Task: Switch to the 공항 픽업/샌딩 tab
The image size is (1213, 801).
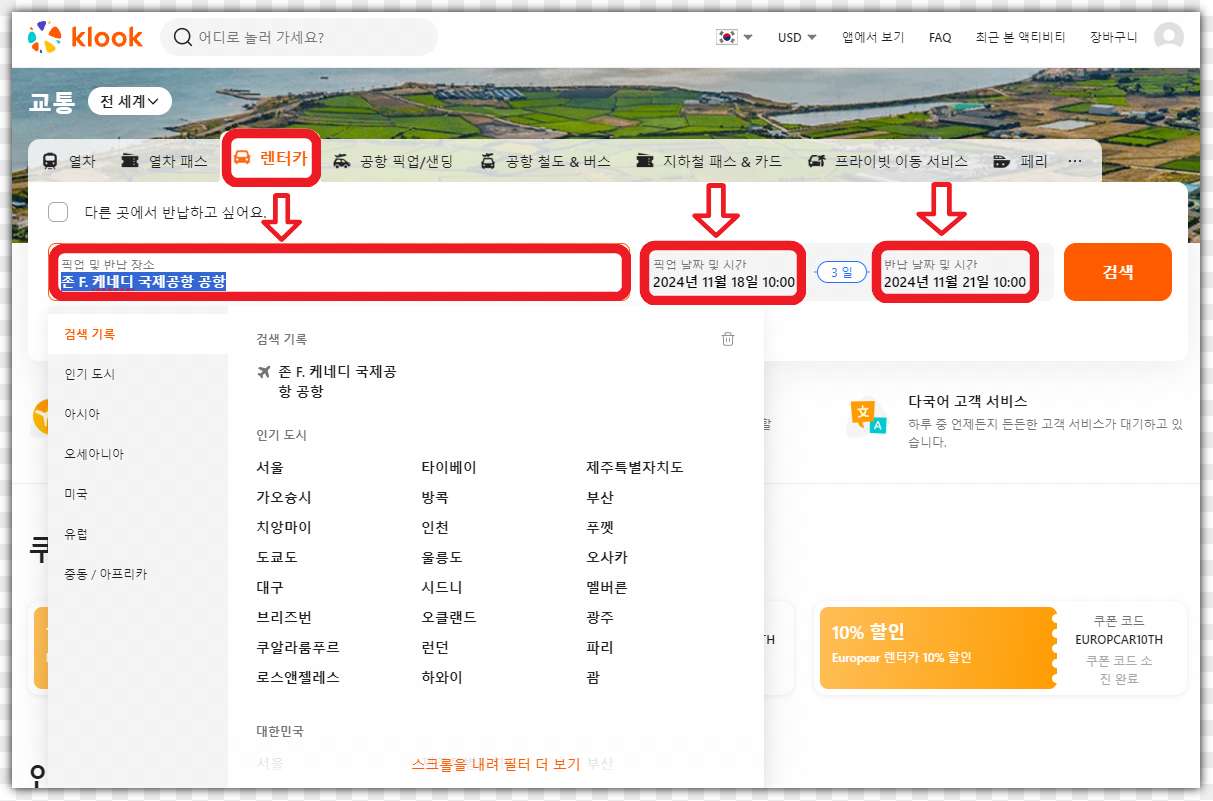Action: click(393, 161)
